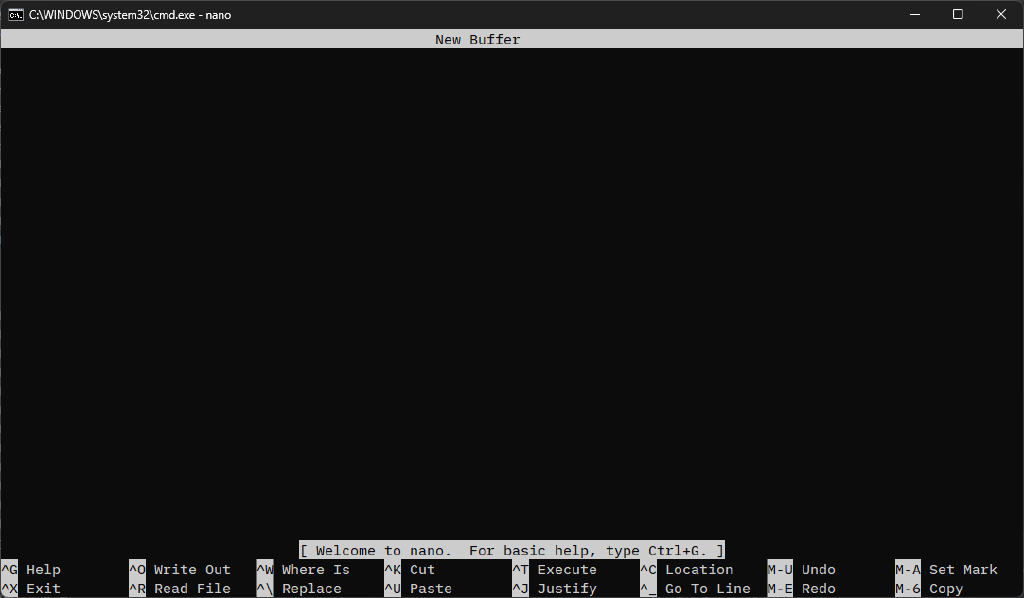This screenshot has height=598, width=1024.
Task: Click the Go To Line shortcut
Action: point(695,589)
